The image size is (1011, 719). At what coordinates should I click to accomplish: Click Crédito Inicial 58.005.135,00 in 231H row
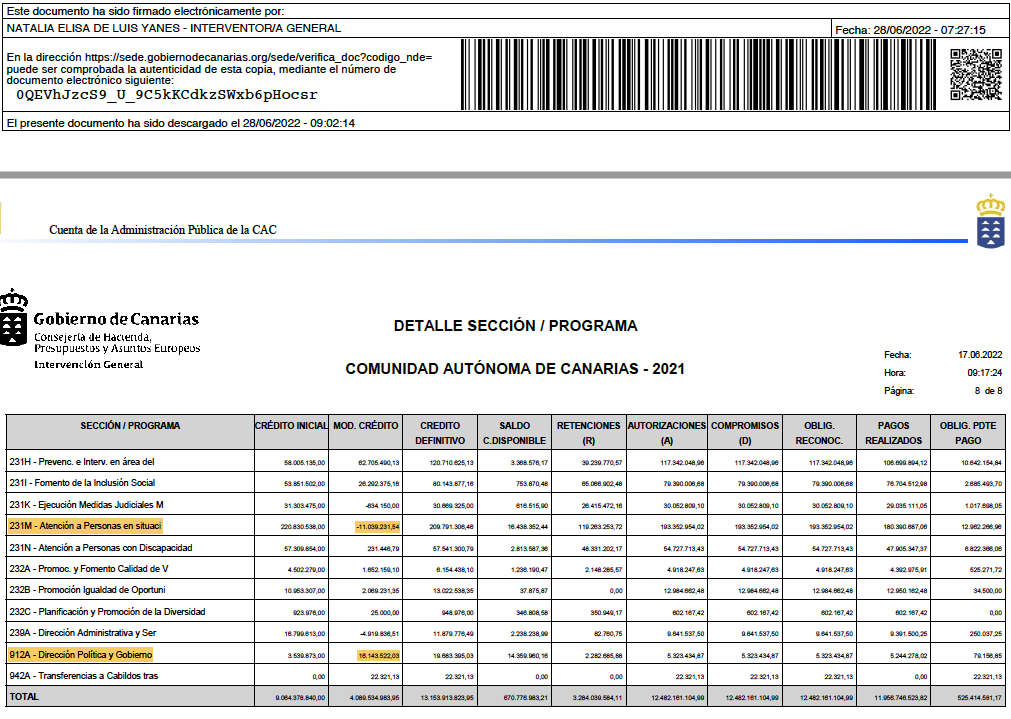point(304,463)
